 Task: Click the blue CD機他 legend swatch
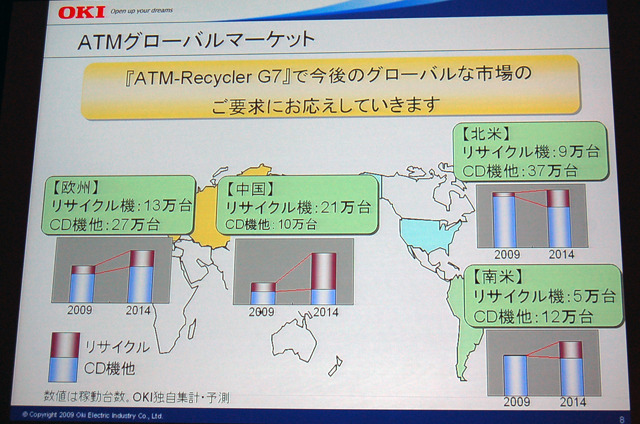(64, 370)
